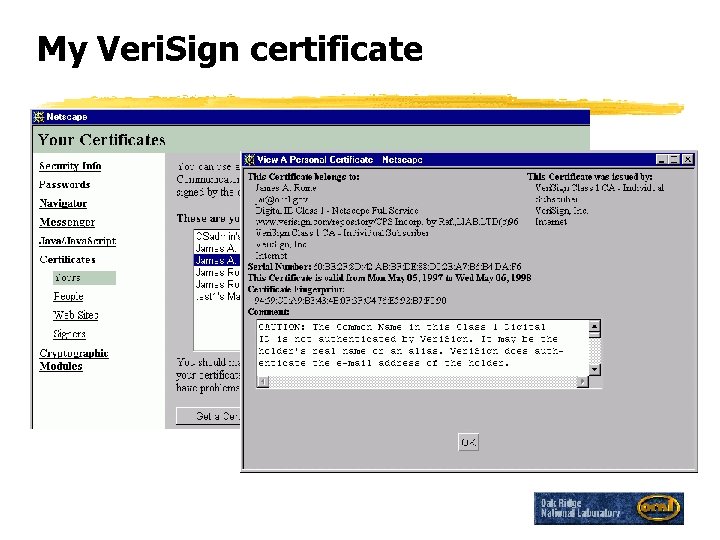Select the Yours certificates item

[x=84, y=278]
